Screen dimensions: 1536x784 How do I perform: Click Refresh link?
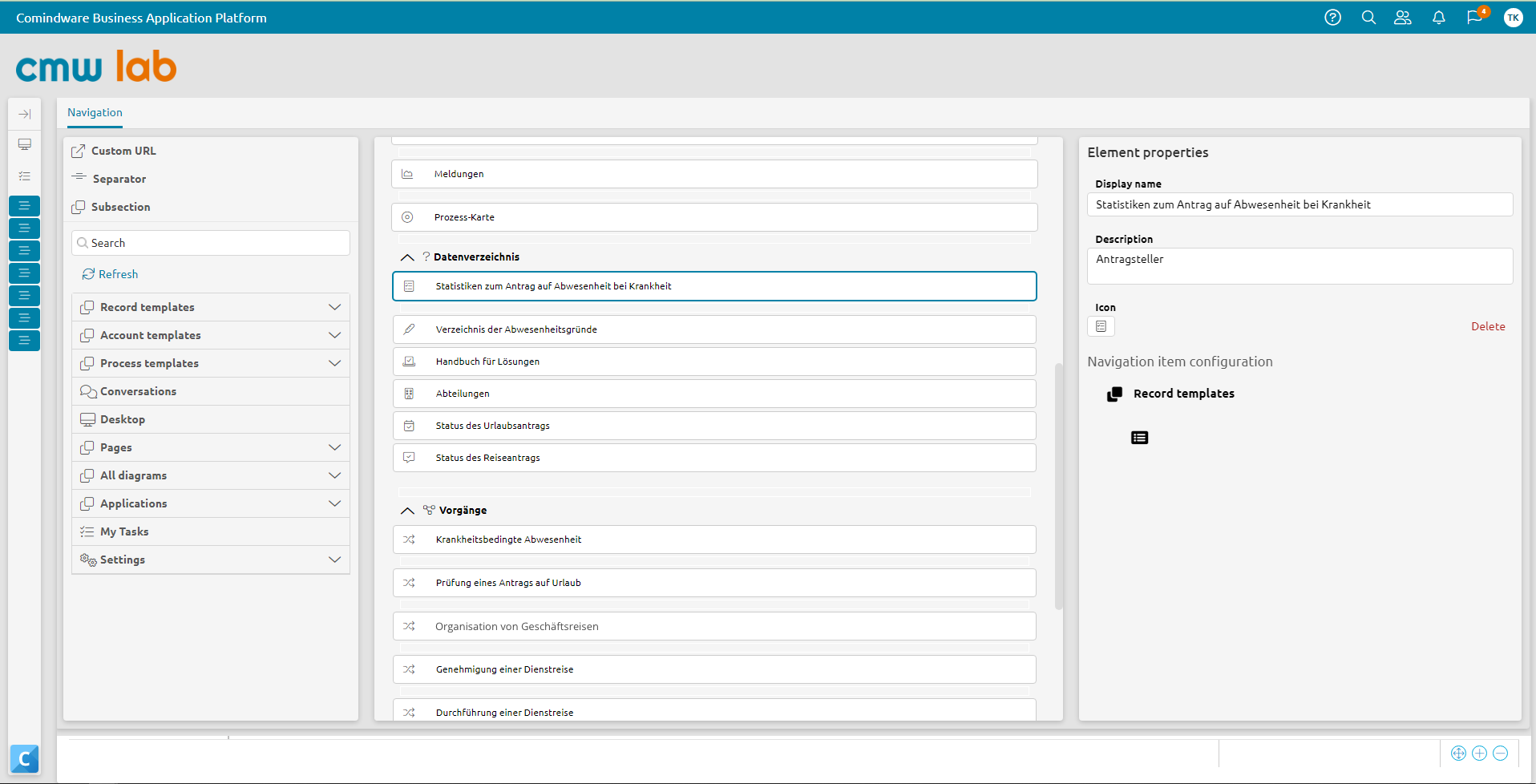click(x=110, y=274)
